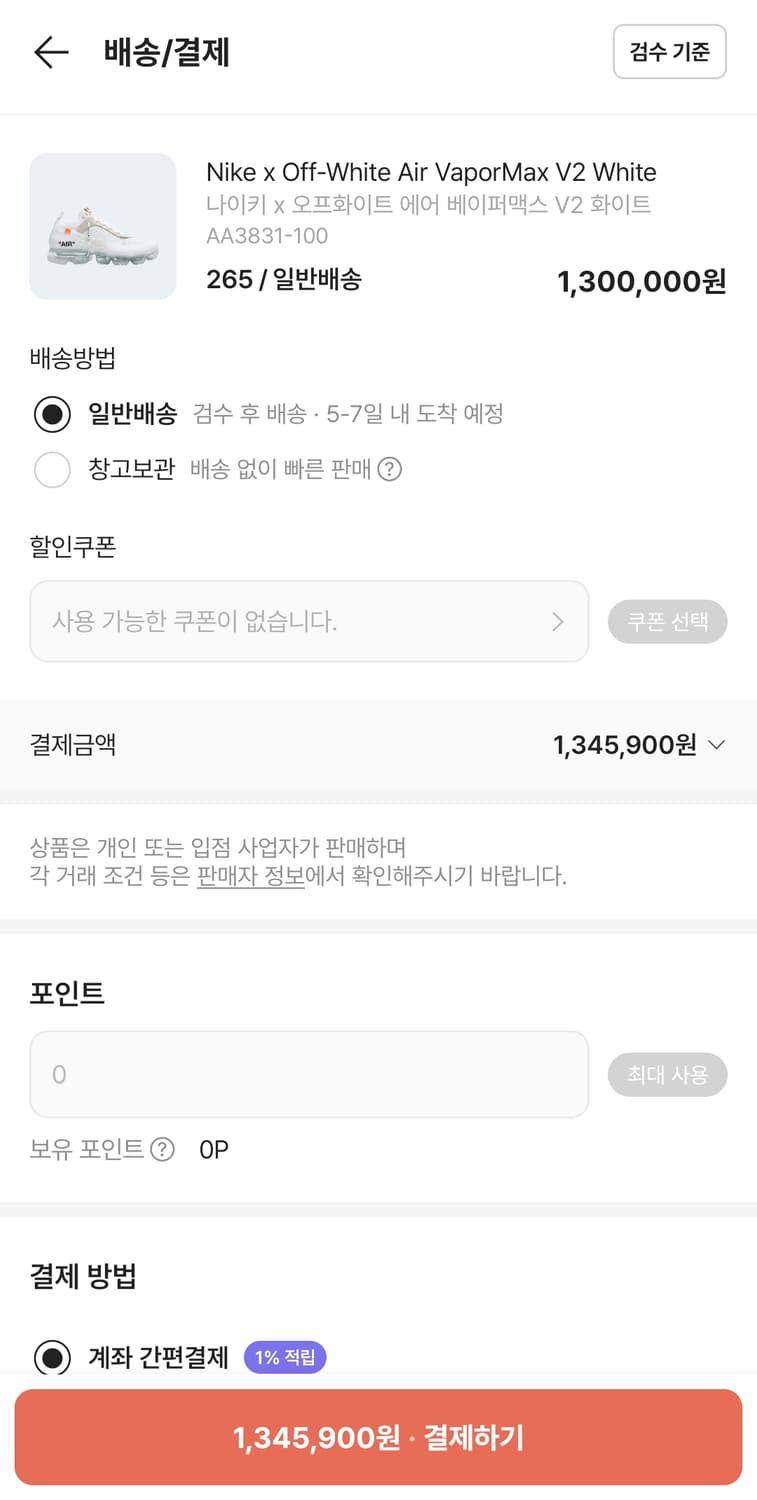Open the 검수 기준 inspection standards
The image size is (757, 1500).
pyautogui.click(x=669, y=52)
